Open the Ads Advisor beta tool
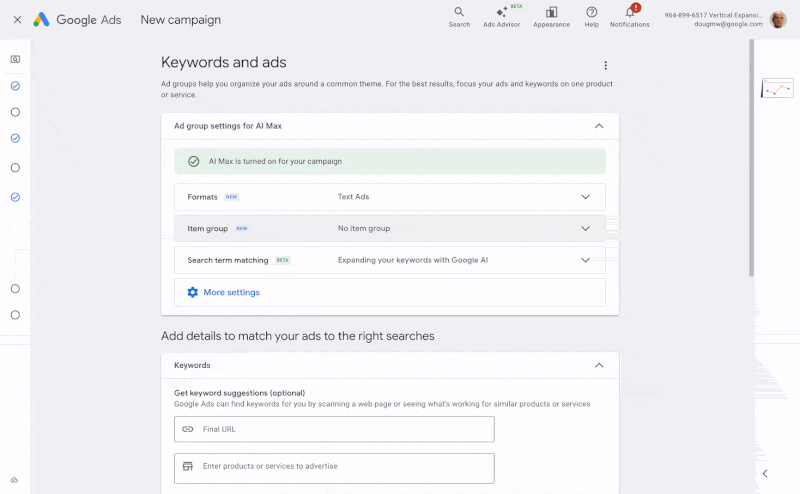800x494 pixels. click(x=502, y=17)
